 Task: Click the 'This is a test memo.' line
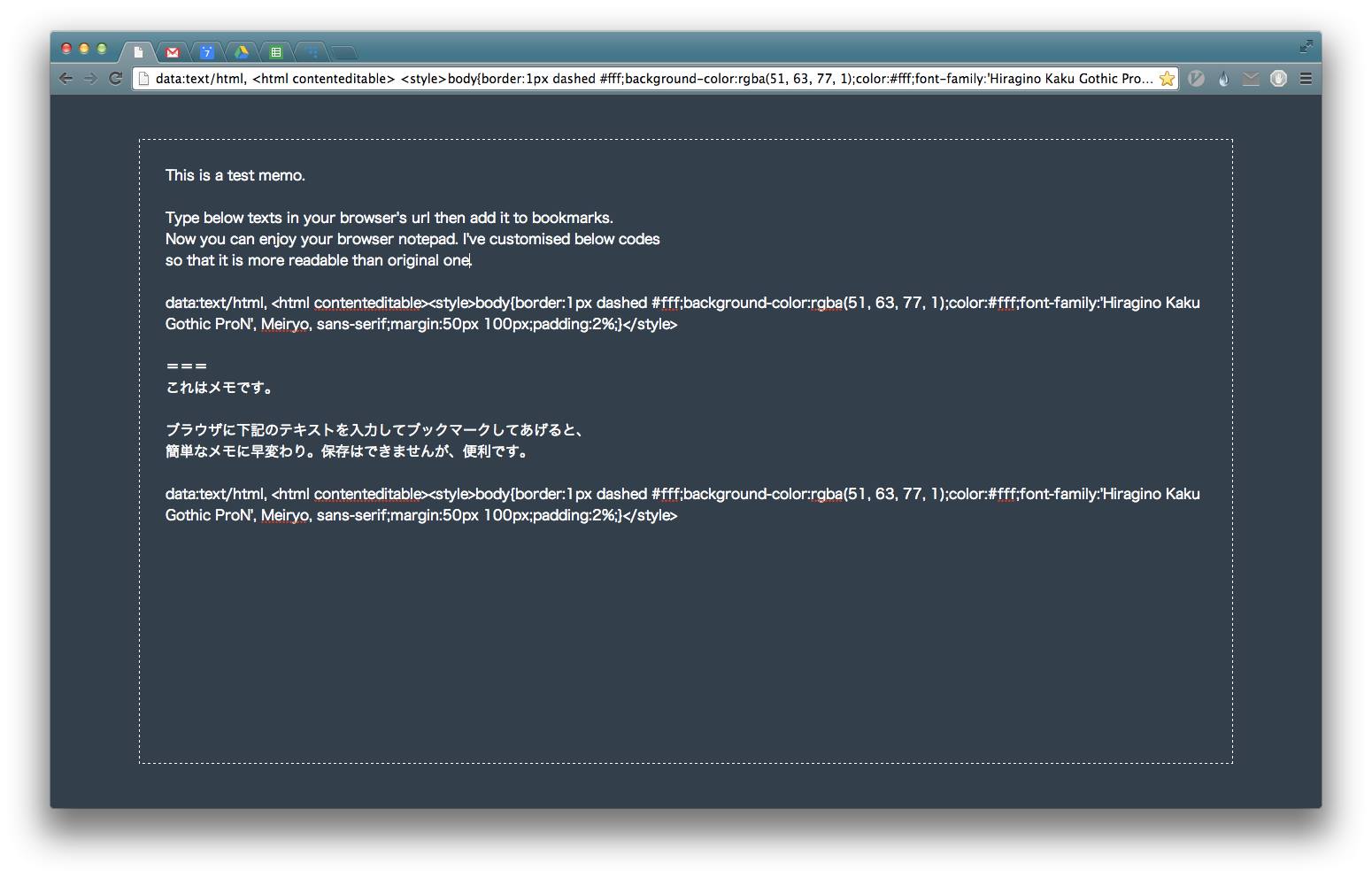click(x=235, y=175)
